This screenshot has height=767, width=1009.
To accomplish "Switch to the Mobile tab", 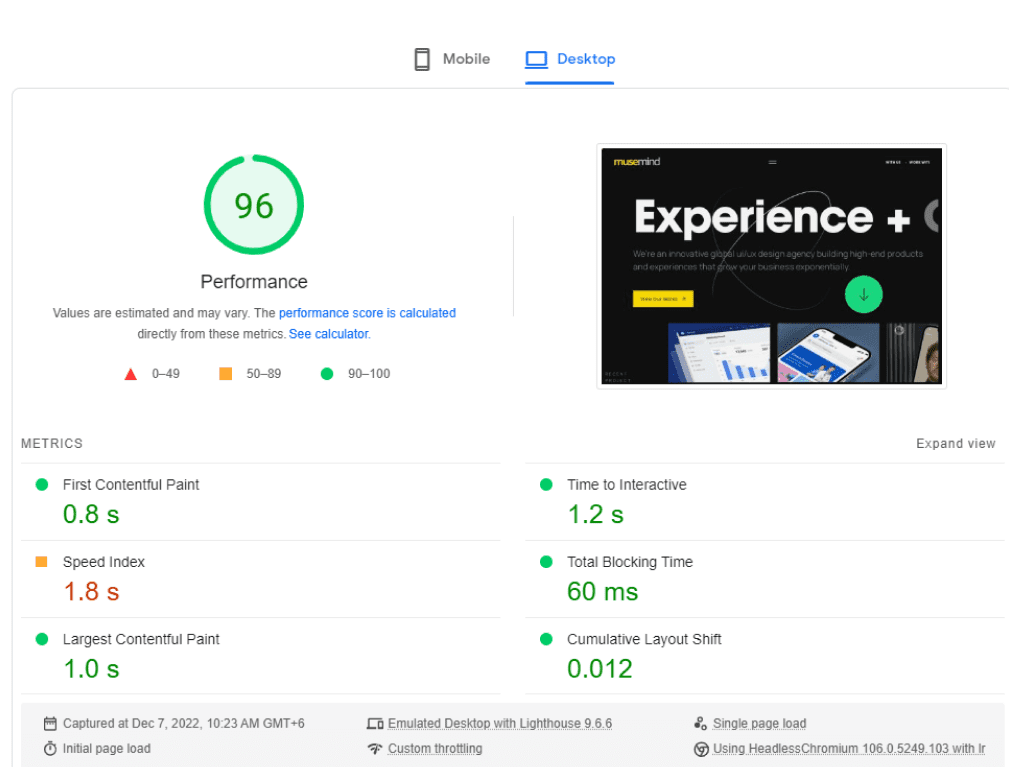I will coord(452,59).
